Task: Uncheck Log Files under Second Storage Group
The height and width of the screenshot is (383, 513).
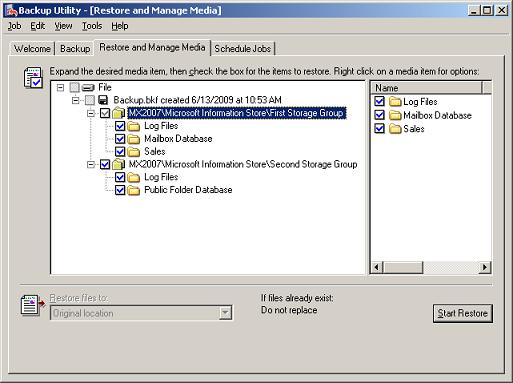Action: pyautogui.click(x=120, y=177)
